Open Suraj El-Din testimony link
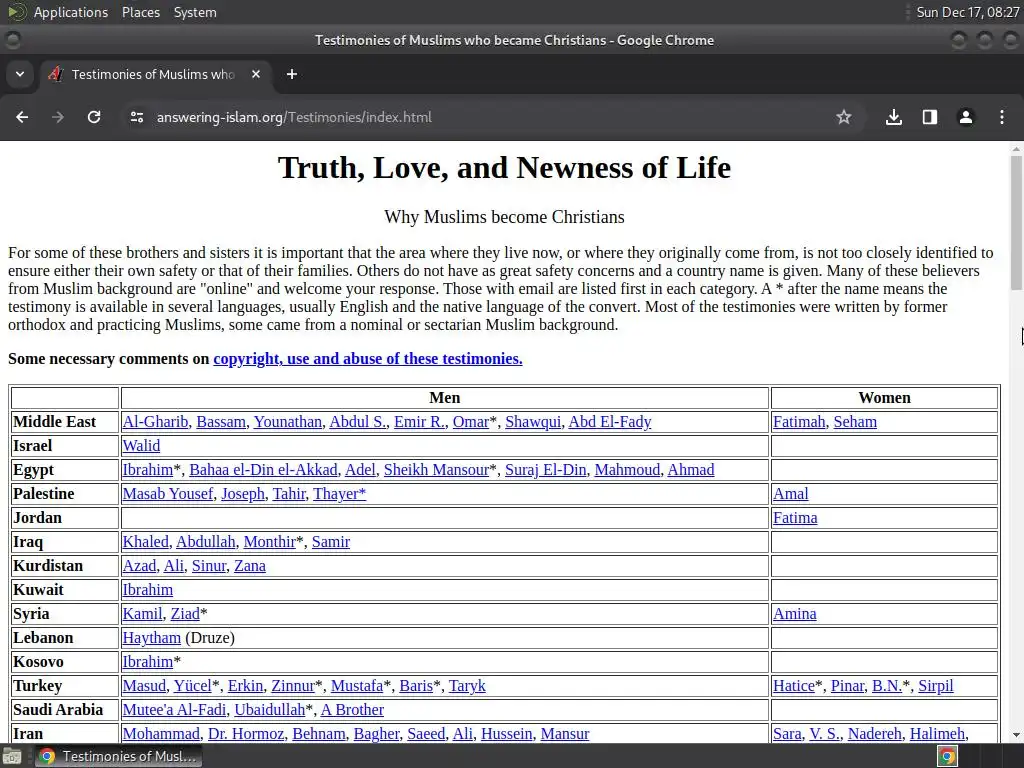The height and width of the screenshot is (768, 1024). [546, 470]
